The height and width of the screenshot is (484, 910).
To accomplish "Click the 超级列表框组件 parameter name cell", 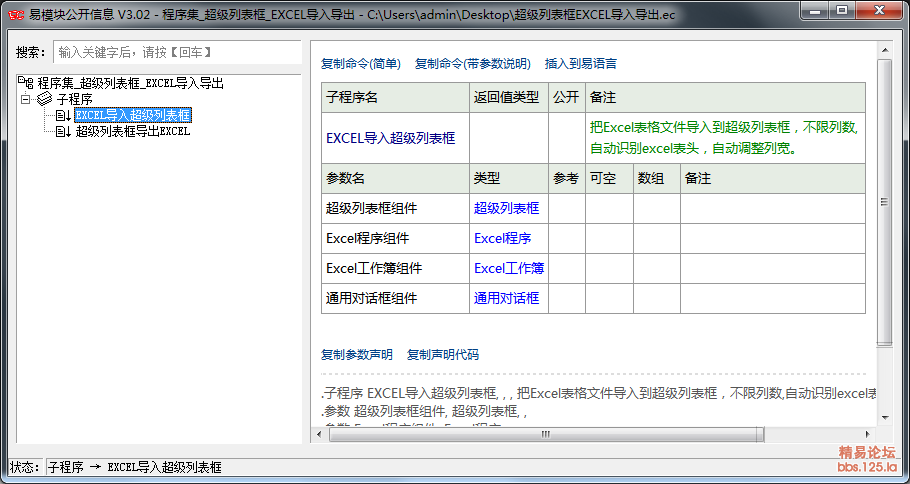I will coord(395,208).
